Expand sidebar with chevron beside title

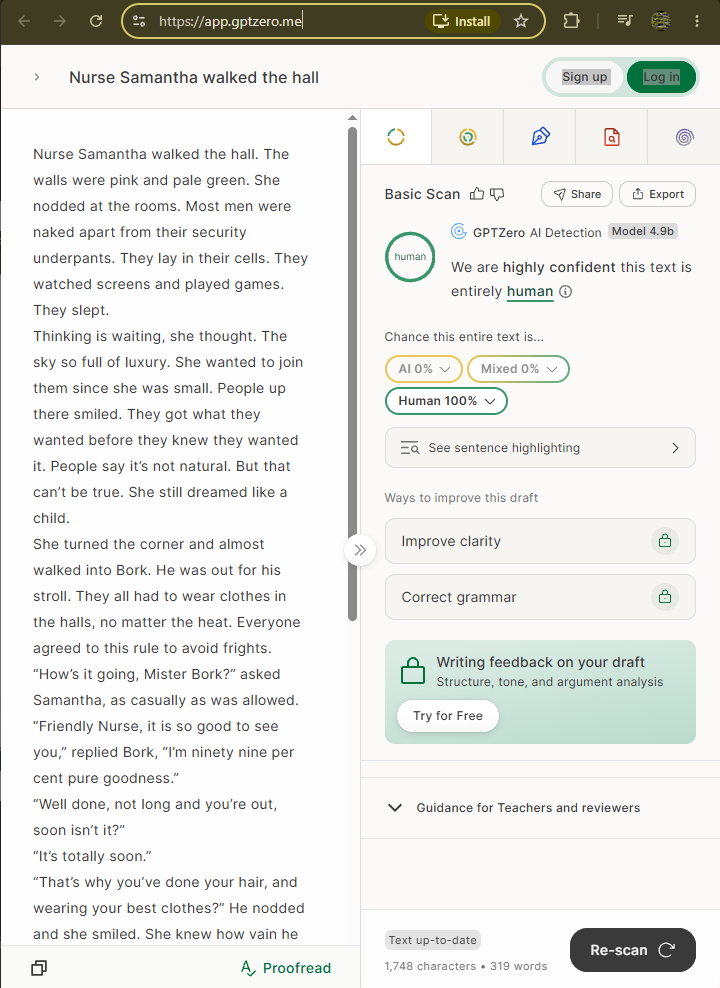tap(37, 77)
